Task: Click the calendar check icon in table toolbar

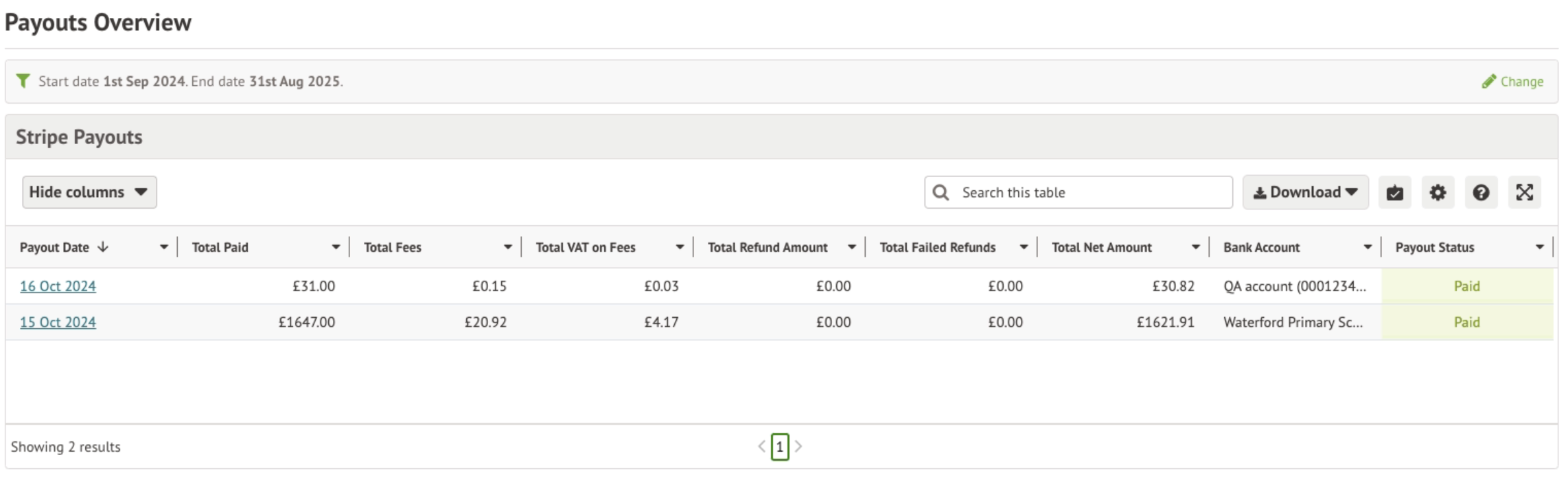Action: (x=1394, y=193)
